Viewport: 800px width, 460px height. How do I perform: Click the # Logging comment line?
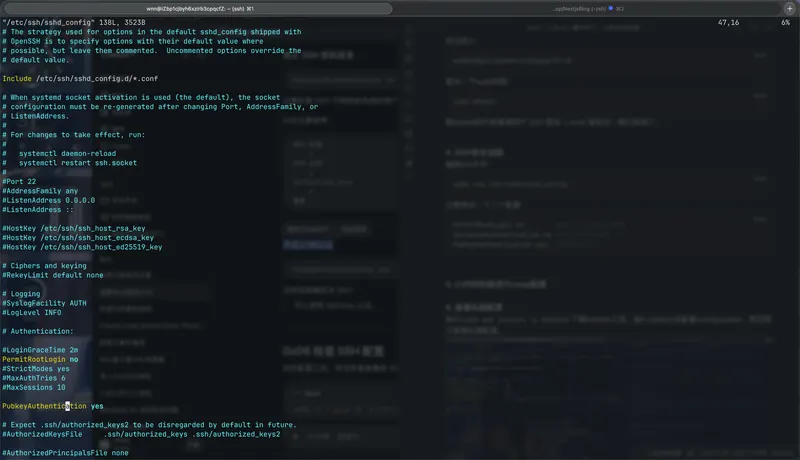tap(21, 294)
